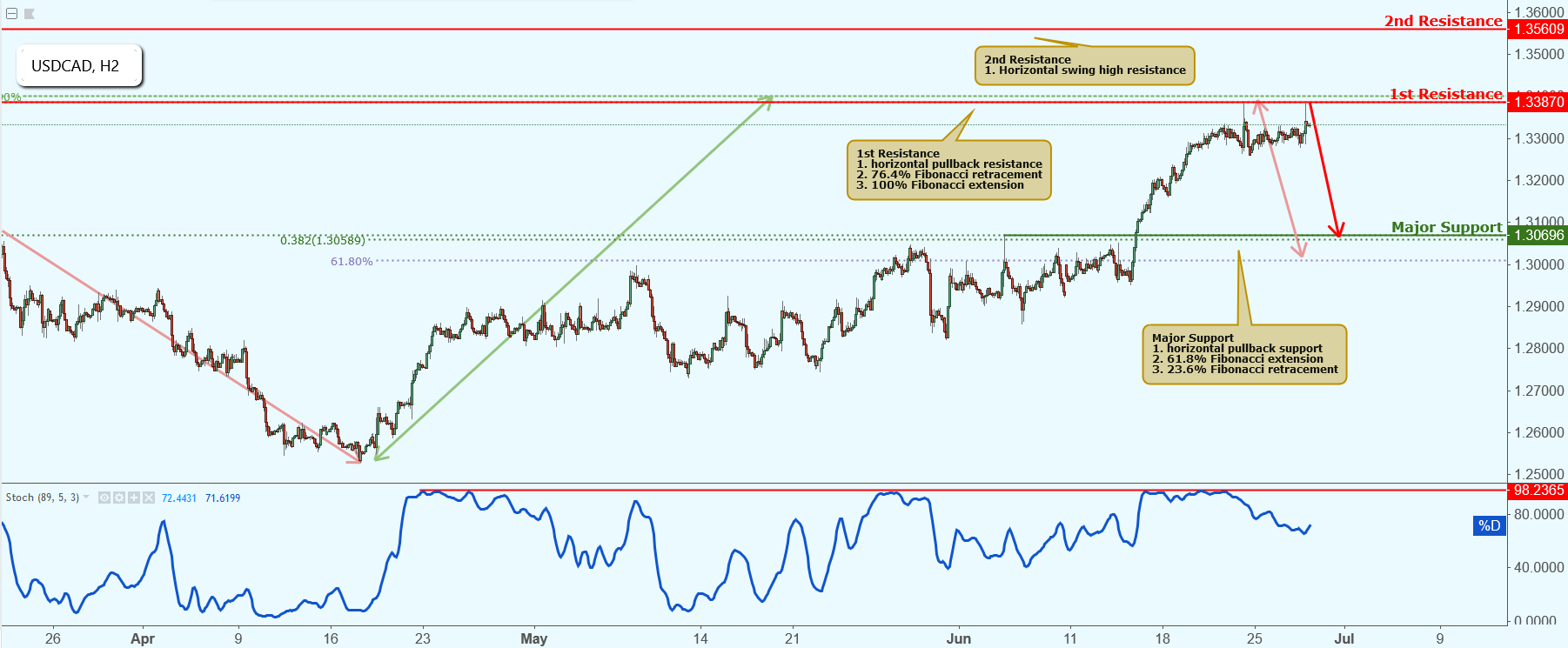Image resolution: width=1568 pixels, height=648 pixels.
Task: Click the Stoch (89, 5, 3) indicator title
Action: pyautogui.click(x=43, y=498)
